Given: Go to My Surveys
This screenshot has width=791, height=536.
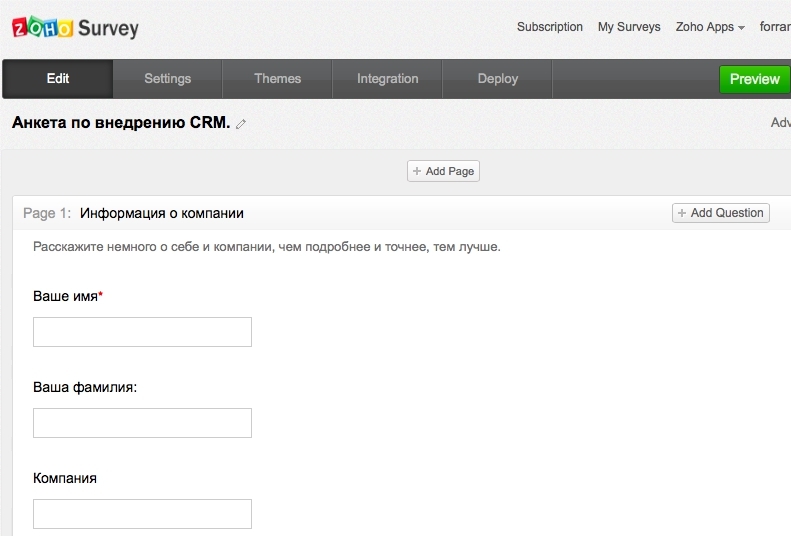Looking at the screenshot, I should click(x=629, y=27).
